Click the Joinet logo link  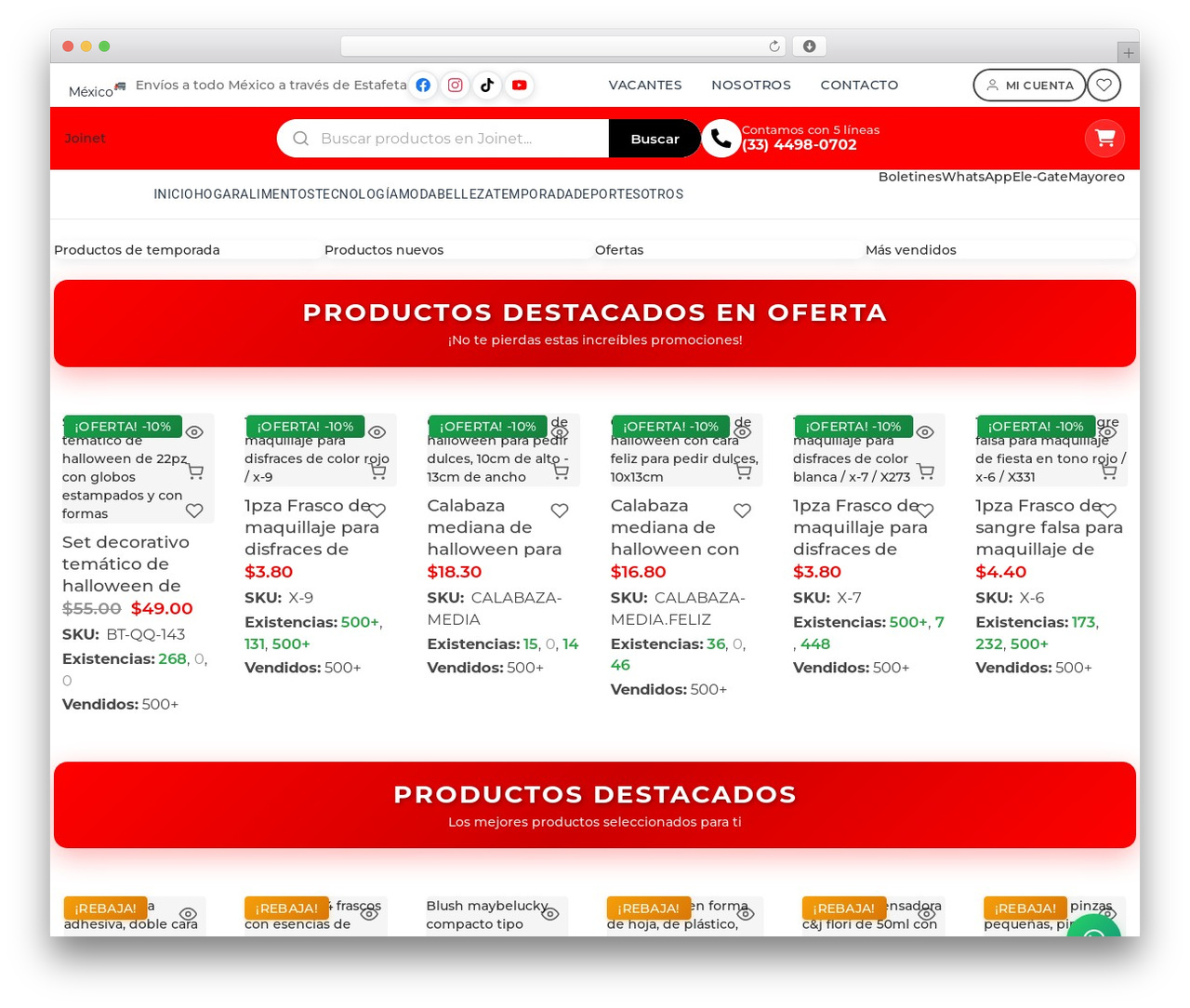(85, 139)
